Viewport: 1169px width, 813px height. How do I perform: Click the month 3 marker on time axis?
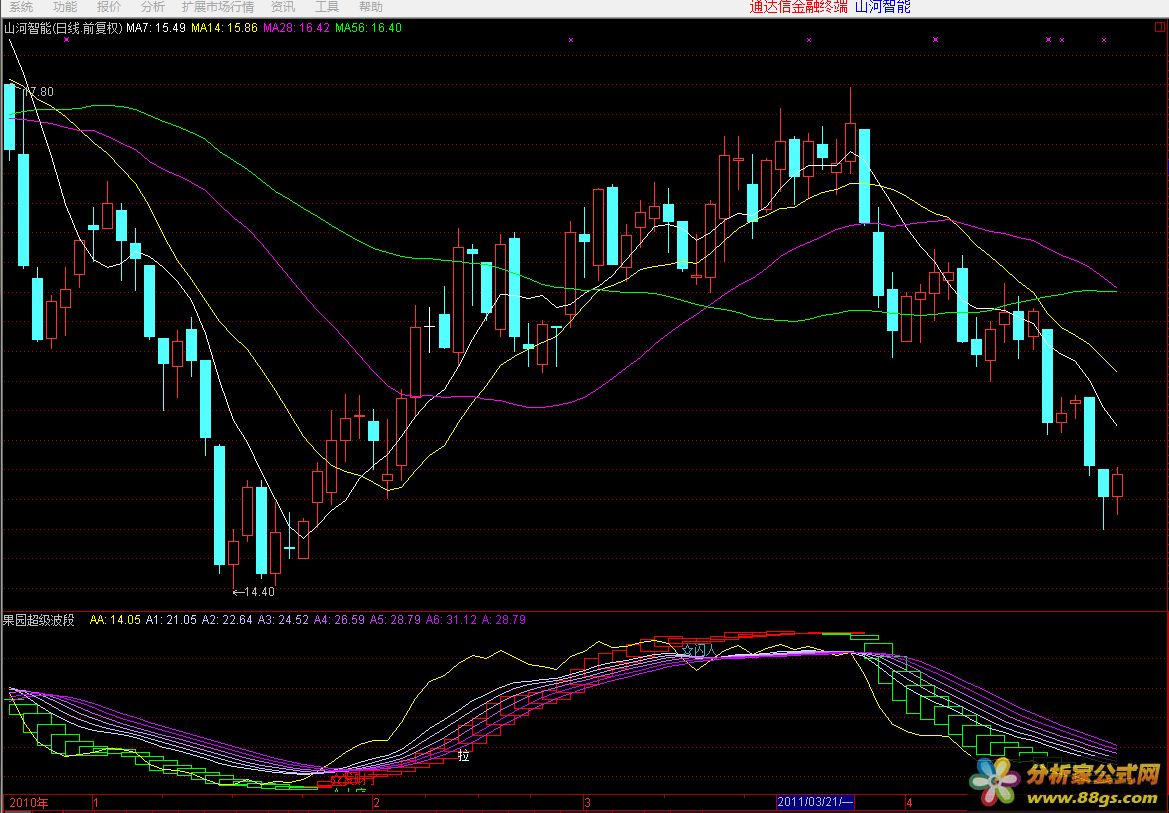click(587, 803)
